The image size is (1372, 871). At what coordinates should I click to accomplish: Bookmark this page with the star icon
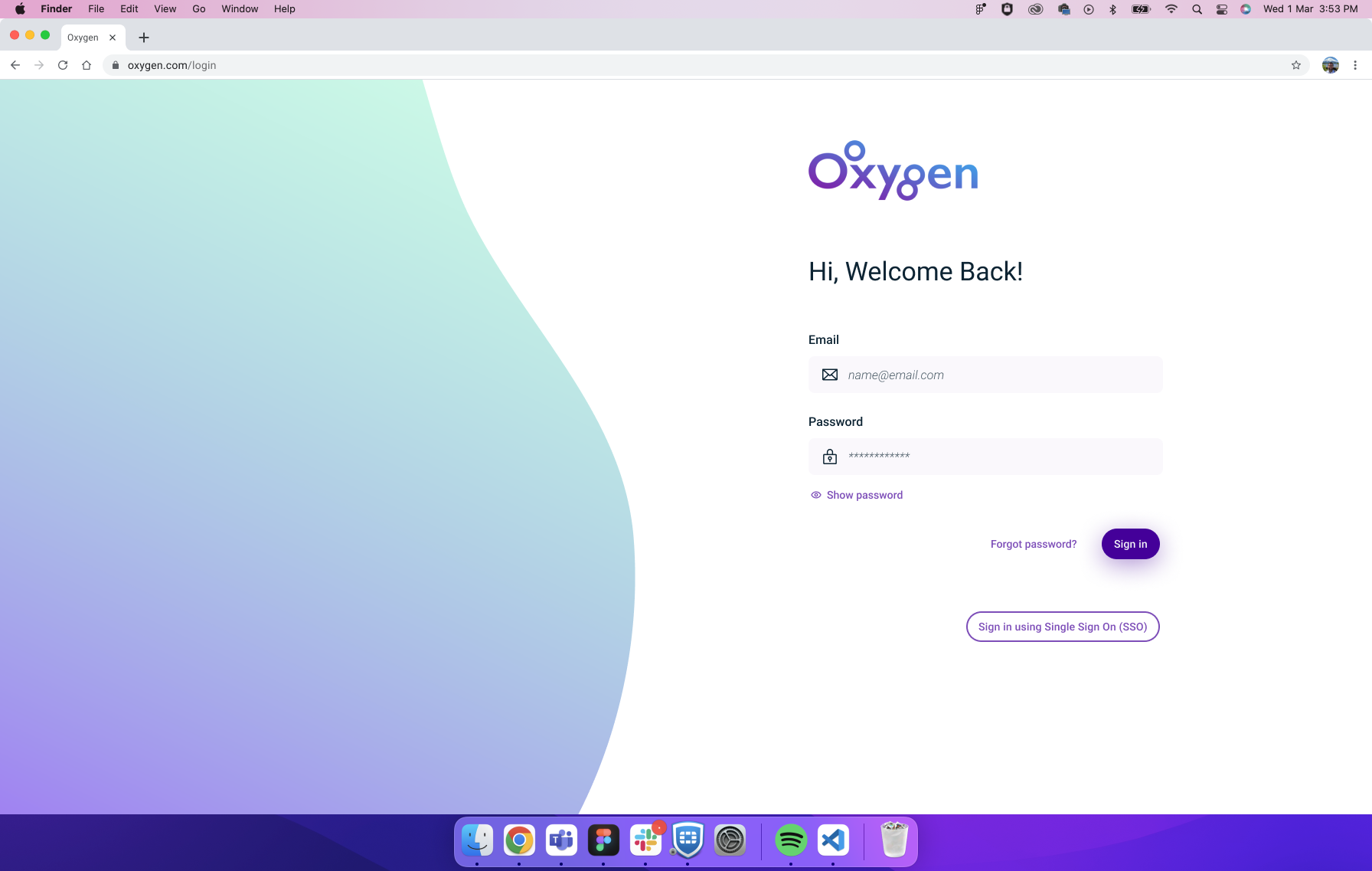coord(1296,65)
